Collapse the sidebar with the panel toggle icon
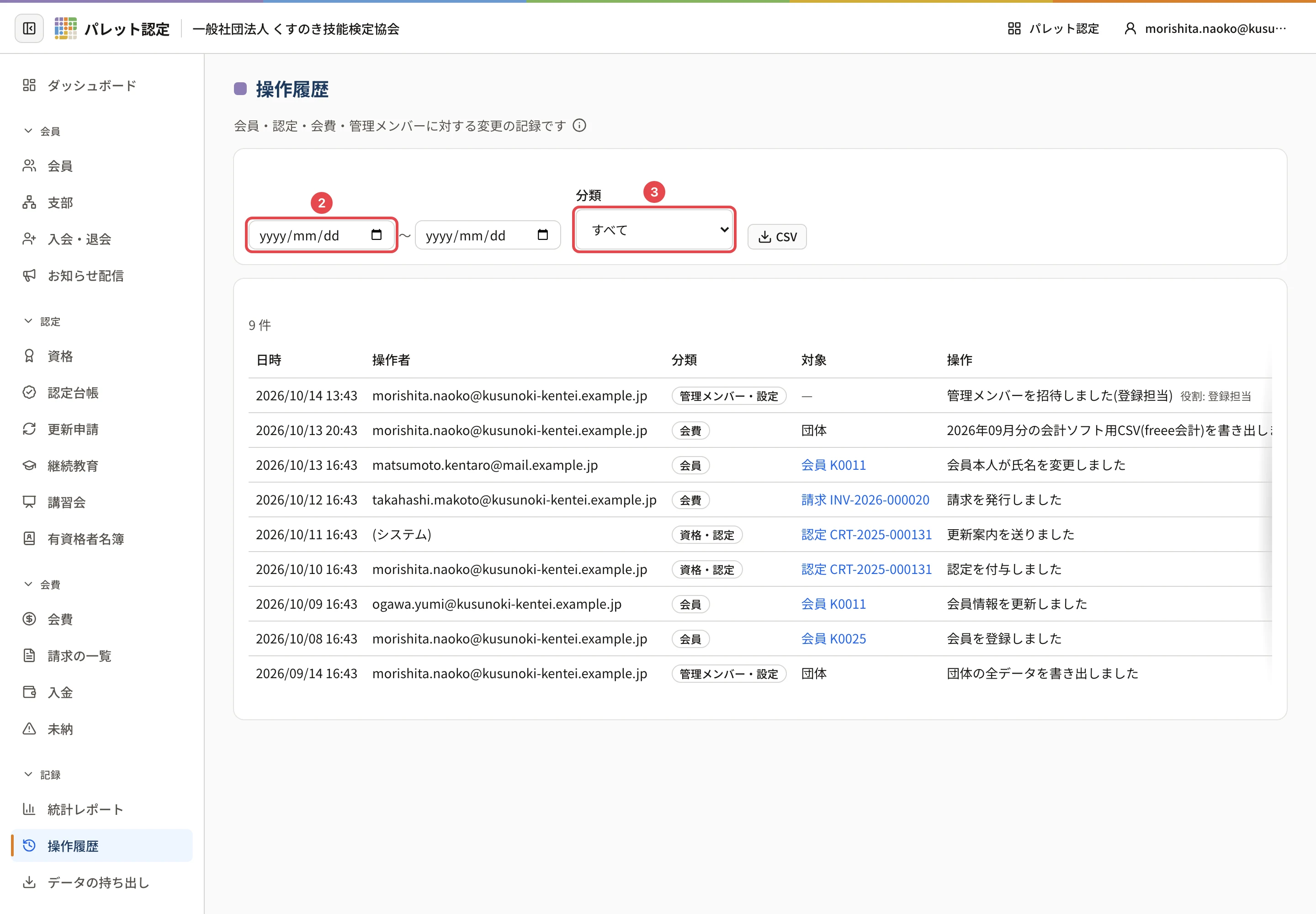This screenshot has height=914, width=1316. [x=29, y=29]
